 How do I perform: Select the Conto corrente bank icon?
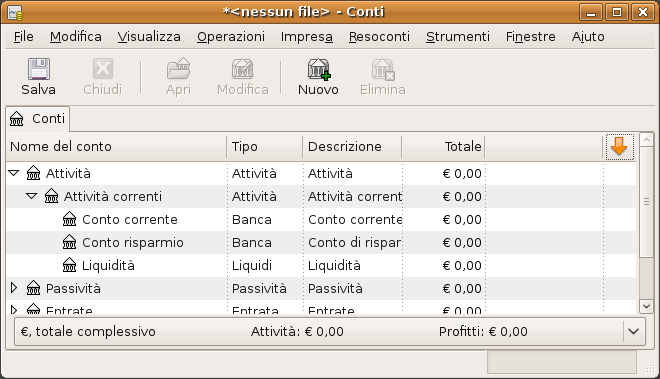pyautogui.click(x=69, y=219)
